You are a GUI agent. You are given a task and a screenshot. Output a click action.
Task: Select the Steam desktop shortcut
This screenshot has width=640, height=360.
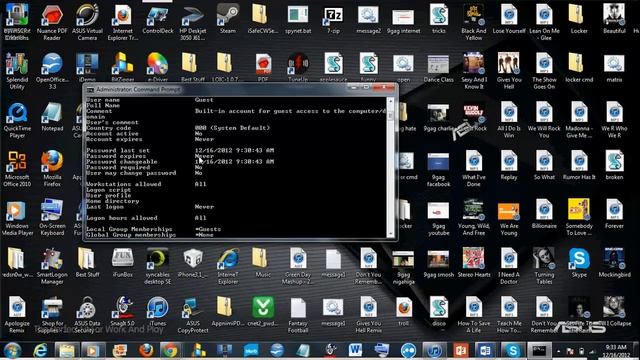tap(228, 19)
